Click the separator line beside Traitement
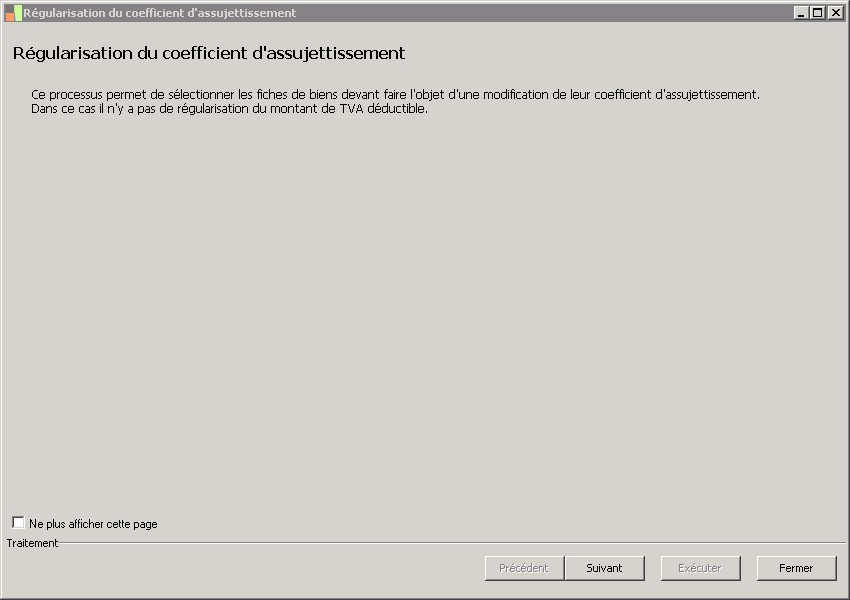 (450, 543)
